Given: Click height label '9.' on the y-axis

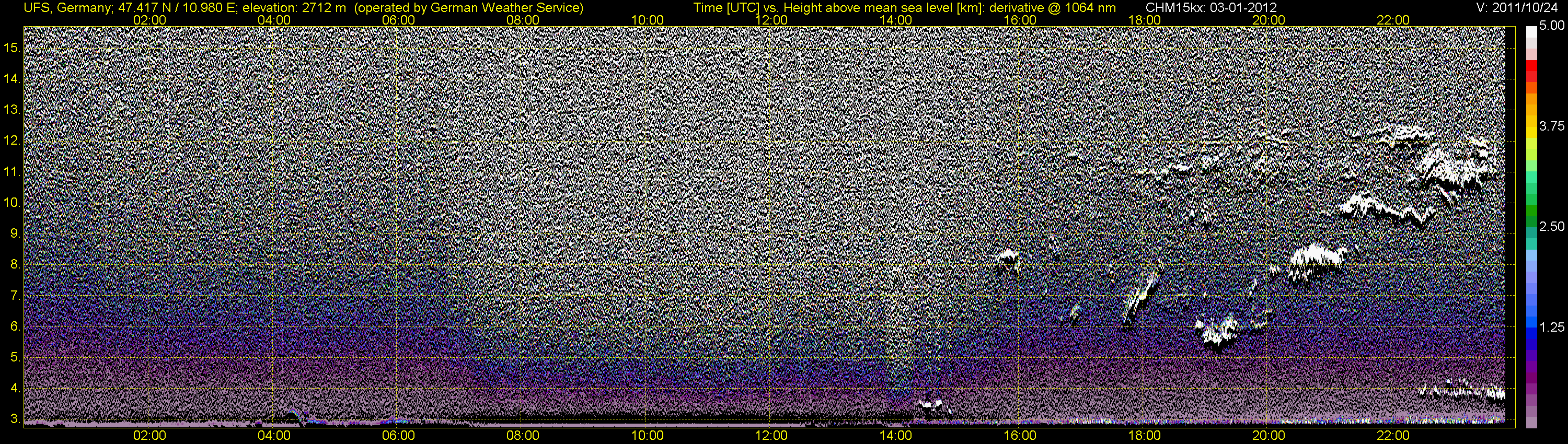Looking at the screenshot, I should pos(15,233).
